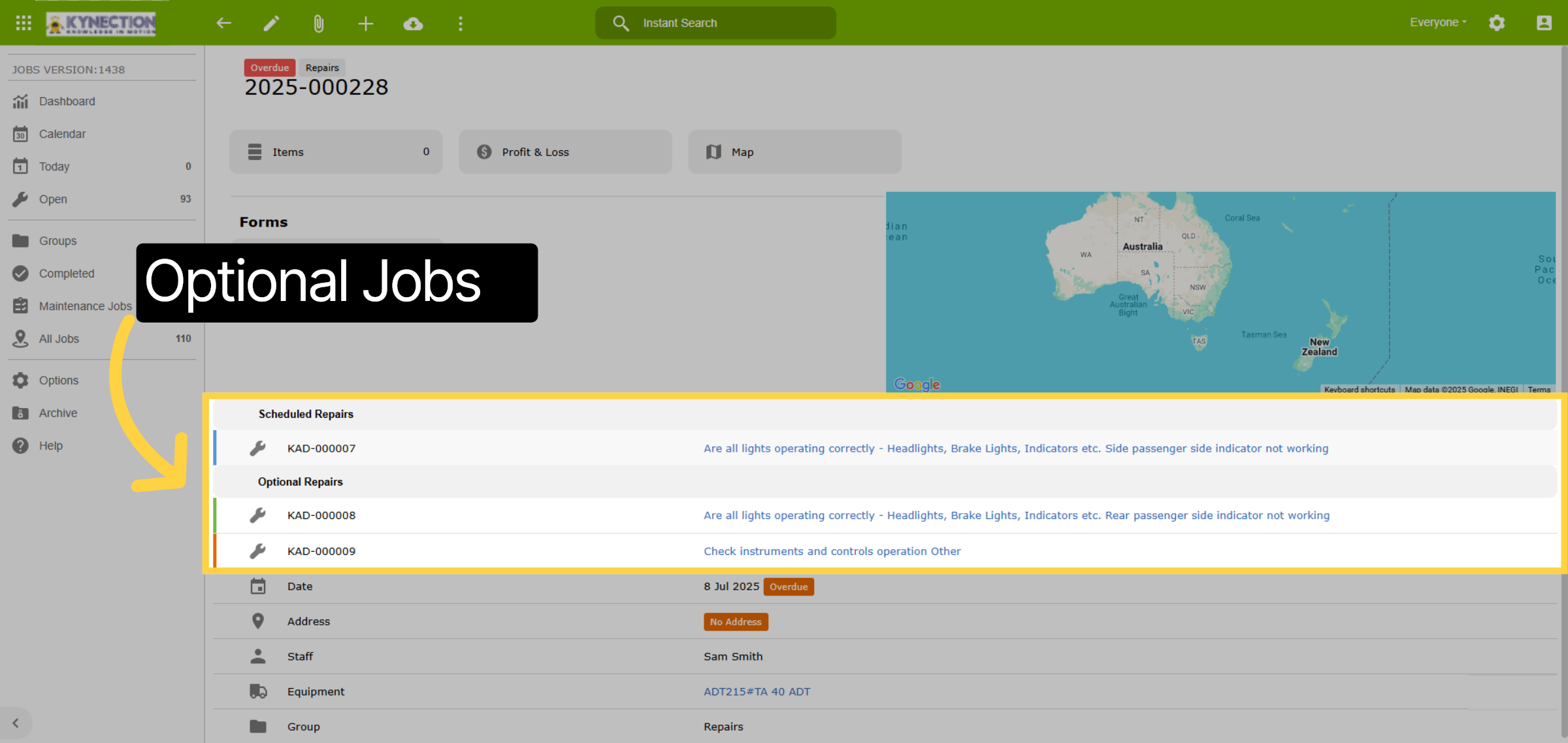The width and height of the screenshot is (1568, 743).
Task: Open Dashboard in the sidebar
Action: click(x=102, y=101)
